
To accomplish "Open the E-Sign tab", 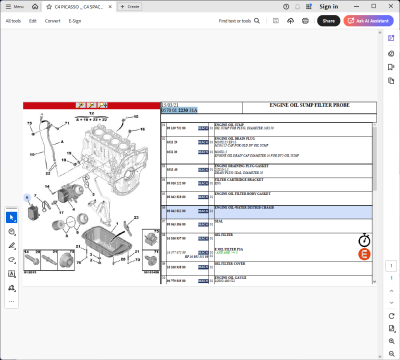I will point(75,21).
